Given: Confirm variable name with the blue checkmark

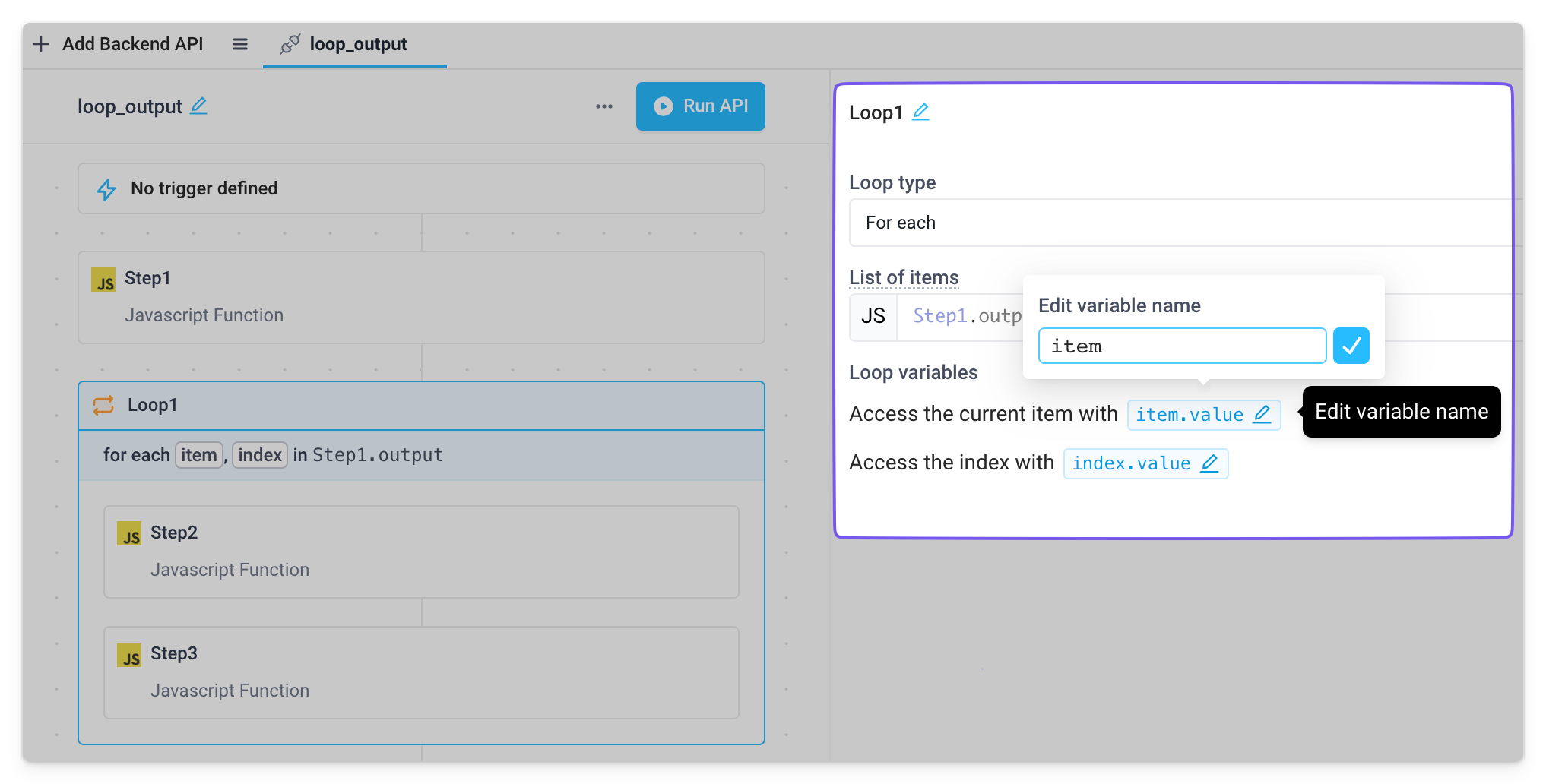Looking at the screenshot, I should coord(1351,346).
